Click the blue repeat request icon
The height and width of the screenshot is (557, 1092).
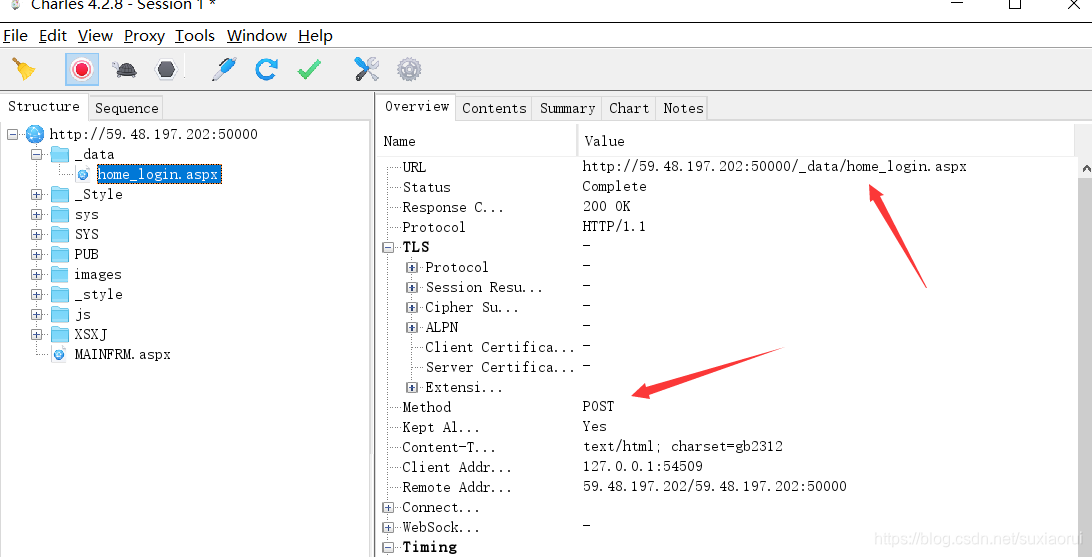tap(266, 69)
